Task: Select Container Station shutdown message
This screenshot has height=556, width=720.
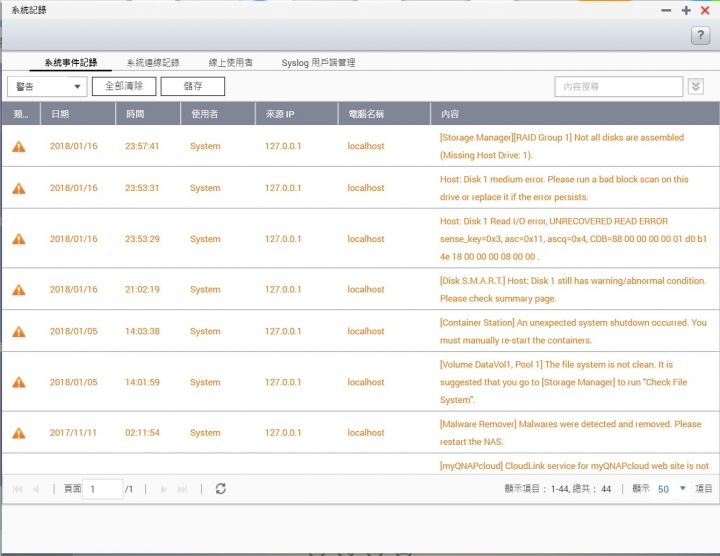Action: pyautogui.click(x=573, y=331)
